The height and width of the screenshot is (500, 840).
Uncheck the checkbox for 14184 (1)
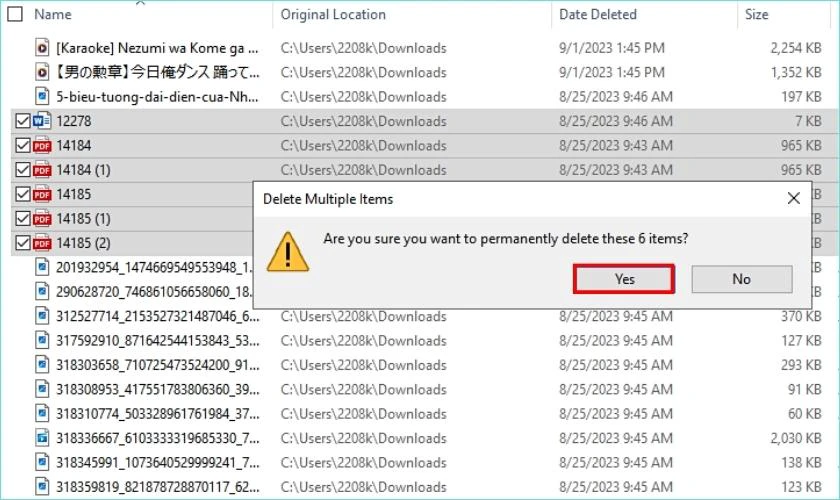click(x=22, y=170)
